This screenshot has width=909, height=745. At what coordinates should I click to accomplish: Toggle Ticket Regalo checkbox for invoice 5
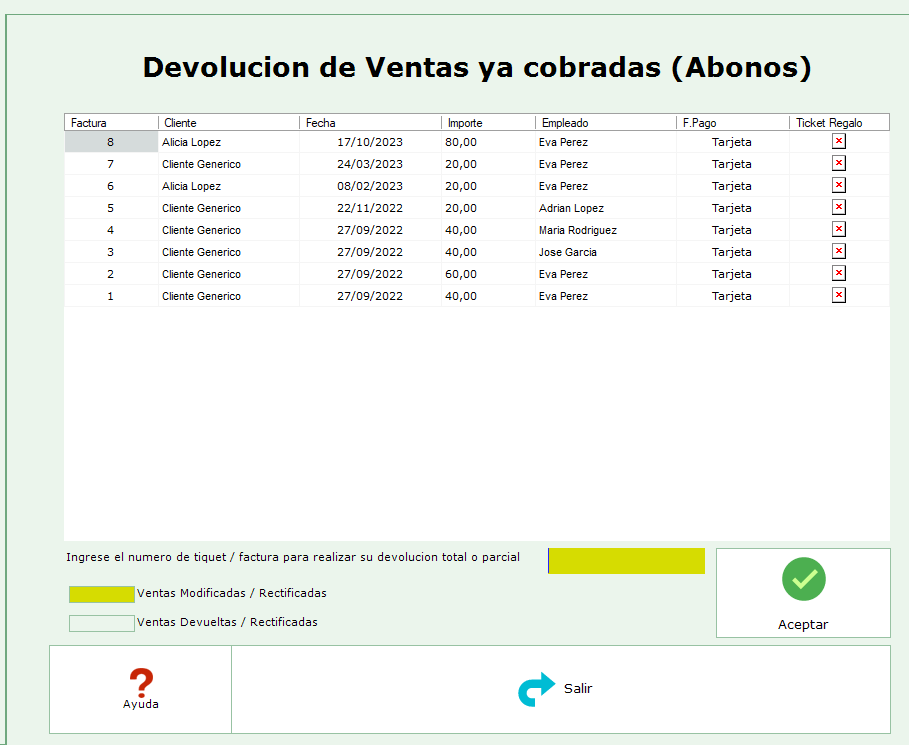coord(839,207)
